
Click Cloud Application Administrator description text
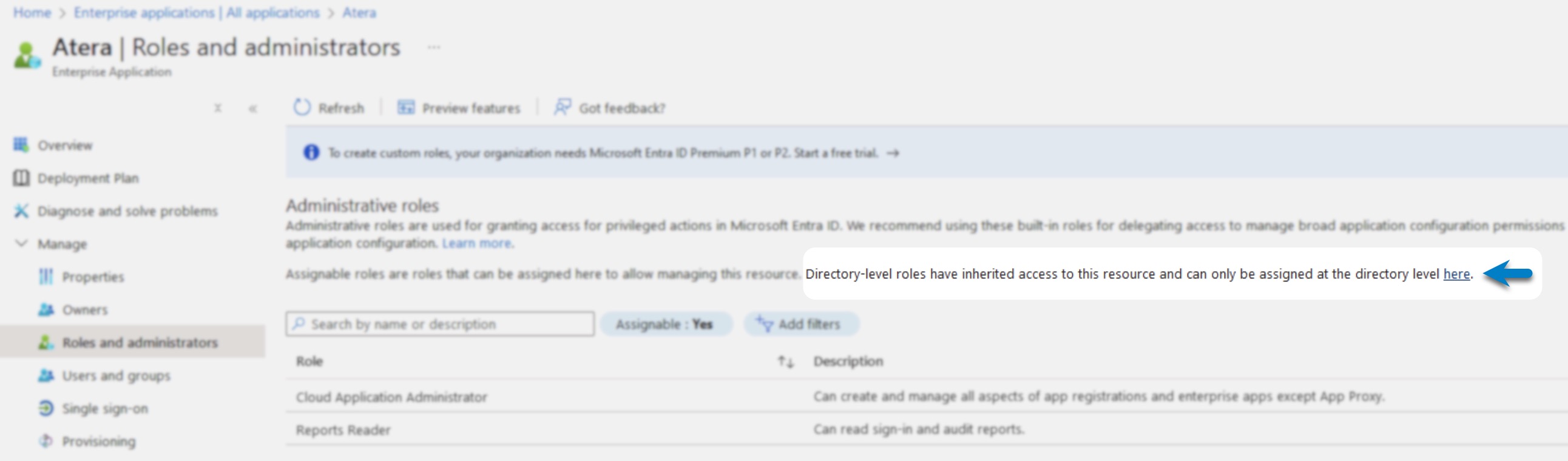pos(1100,397)
